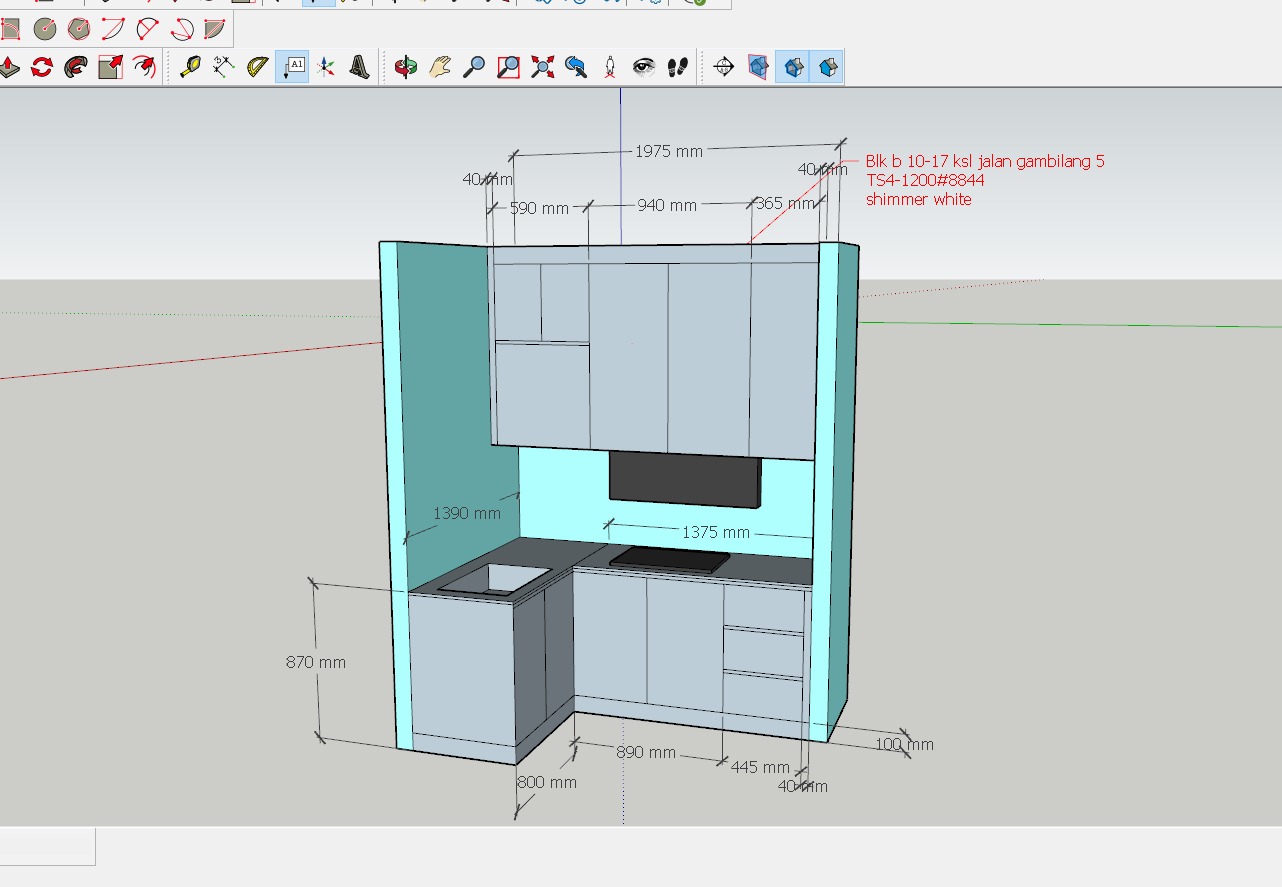This screenshot has width=1282, height=887.
Task: Select the Look Around eye tool
Action: coord(644,67)
